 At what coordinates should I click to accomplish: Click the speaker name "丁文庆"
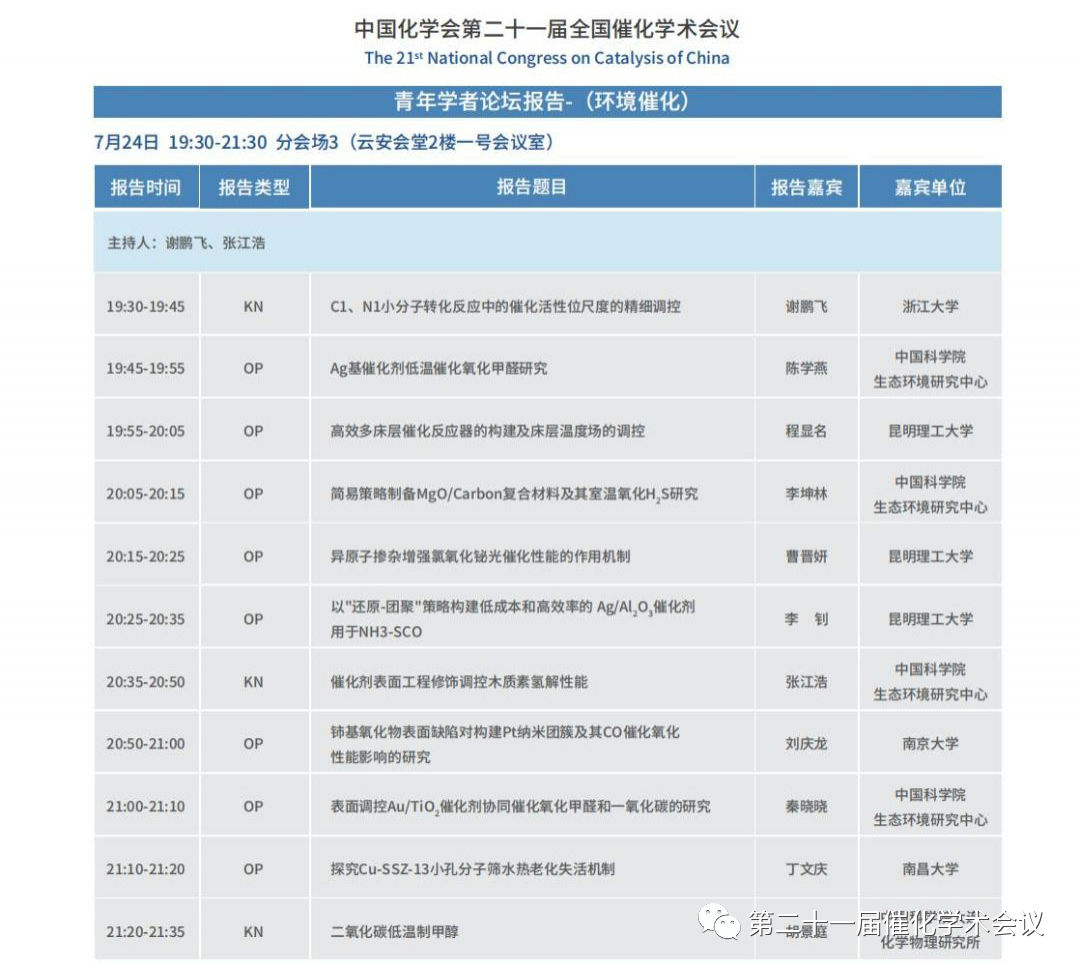(807, 869)
